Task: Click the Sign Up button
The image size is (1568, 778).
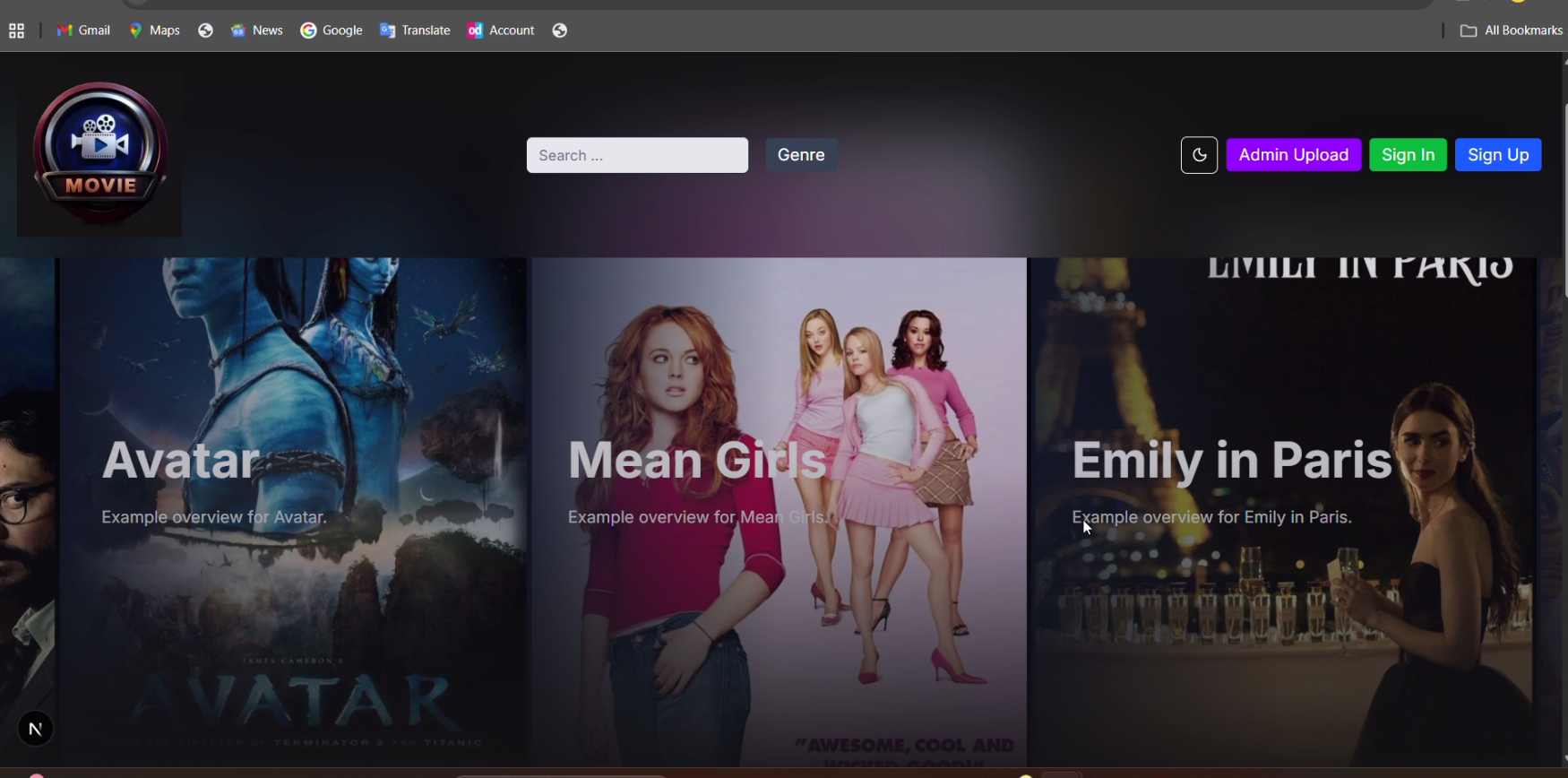Action: pos(1498,155)
